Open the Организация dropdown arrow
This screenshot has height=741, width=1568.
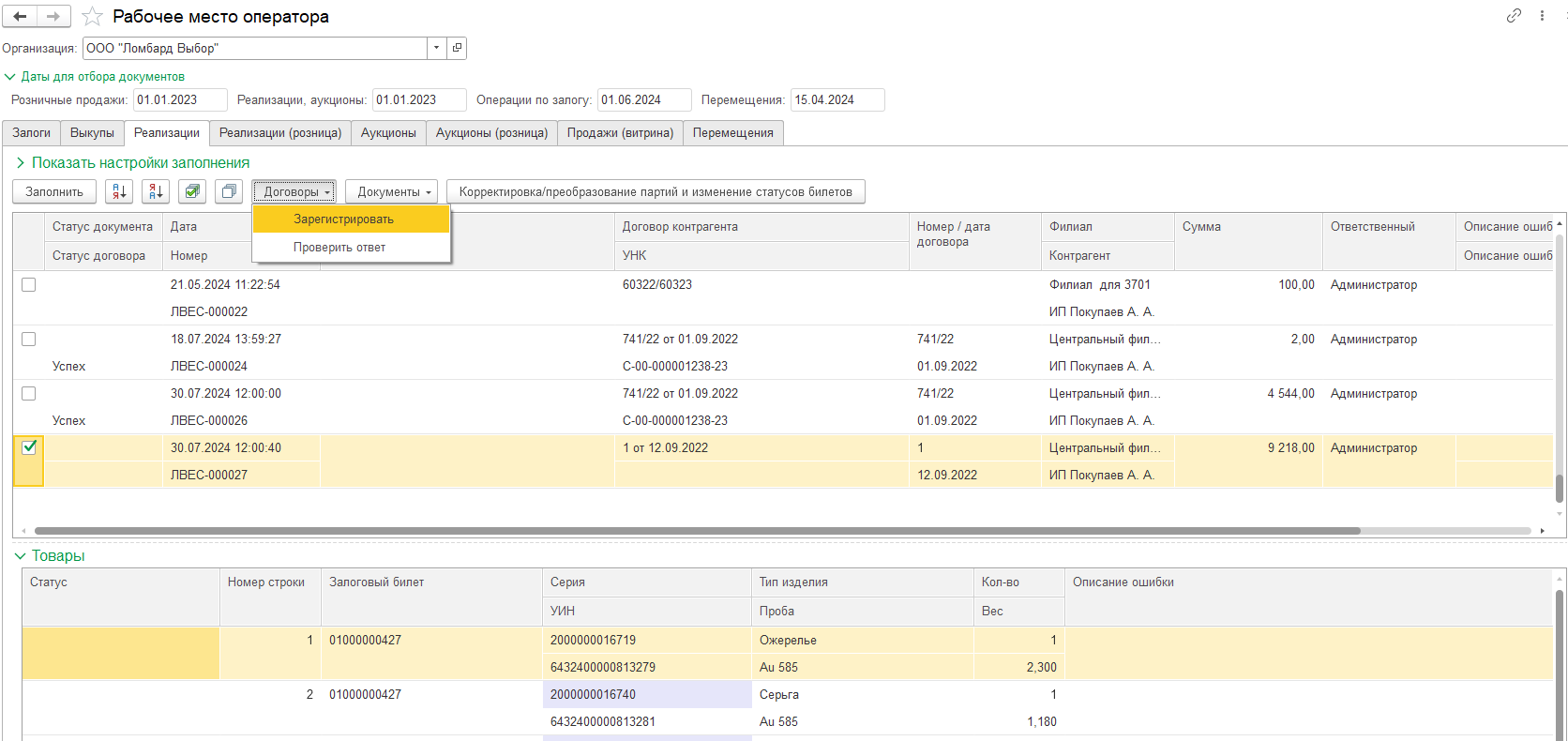pyautogui.click(x=437, y=48)
